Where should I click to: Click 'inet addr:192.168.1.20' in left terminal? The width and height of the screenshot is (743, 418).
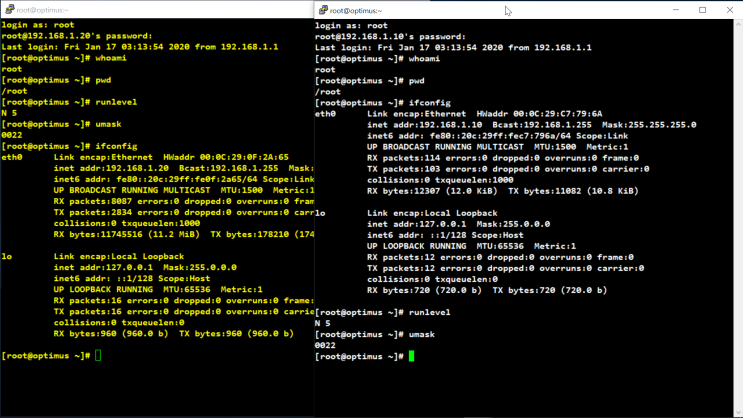[111, 168]
